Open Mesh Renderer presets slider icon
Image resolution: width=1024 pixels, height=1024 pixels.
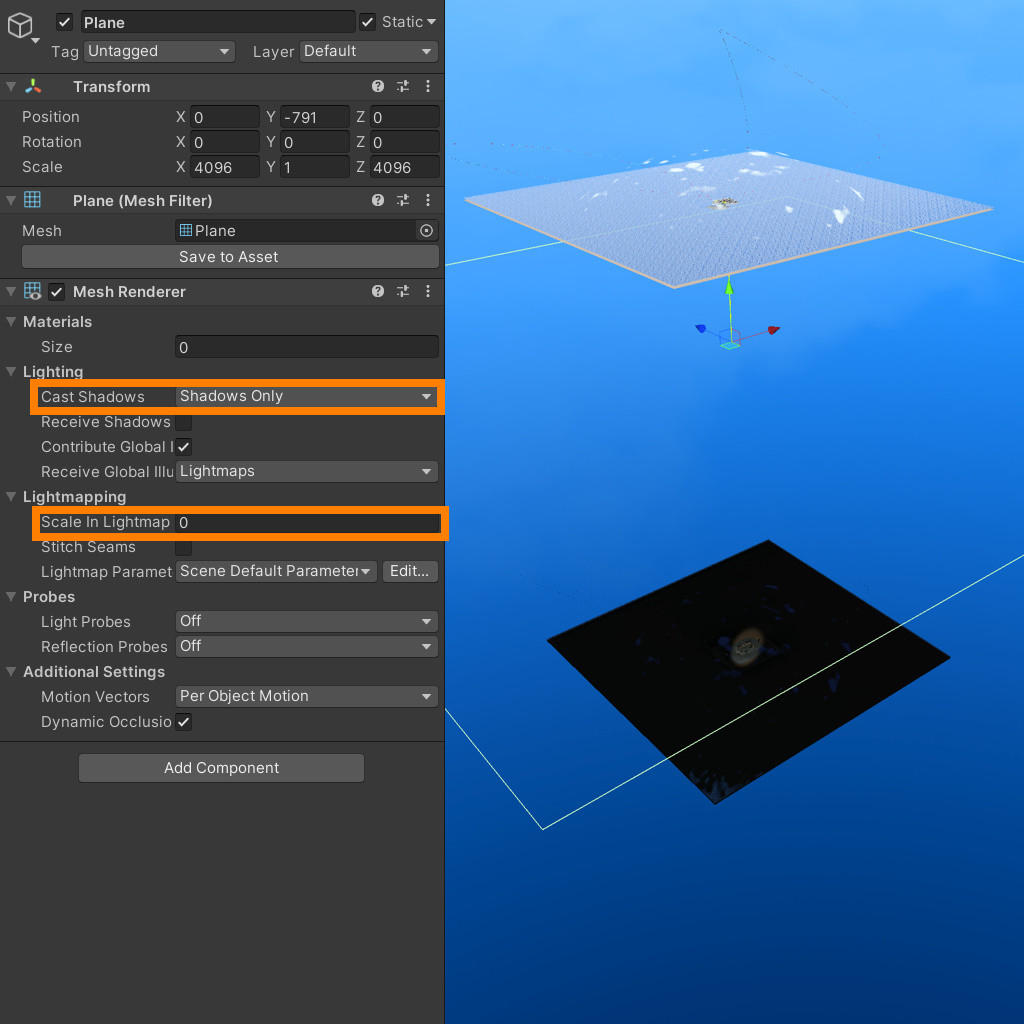pos(403,291)
